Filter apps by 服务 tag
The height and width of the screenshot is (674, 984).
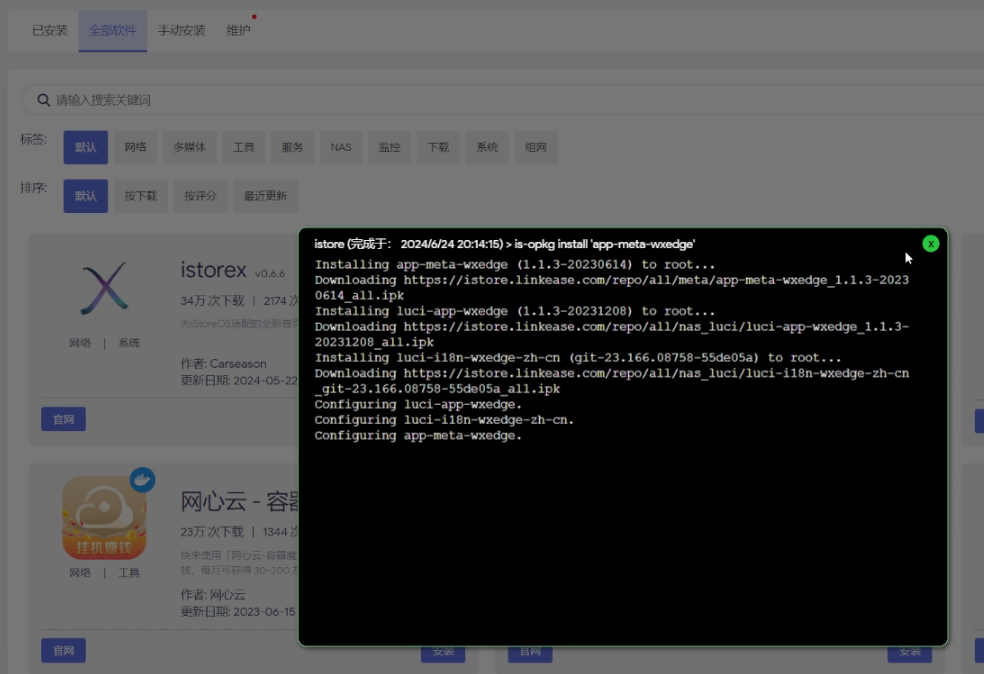(292, 147)
